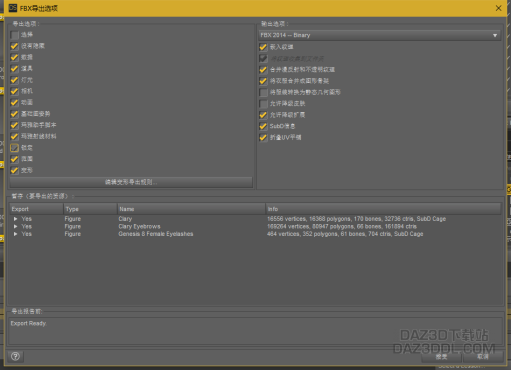
Task: Click the 接受 (Accept) button
Action: coord(441,357)
